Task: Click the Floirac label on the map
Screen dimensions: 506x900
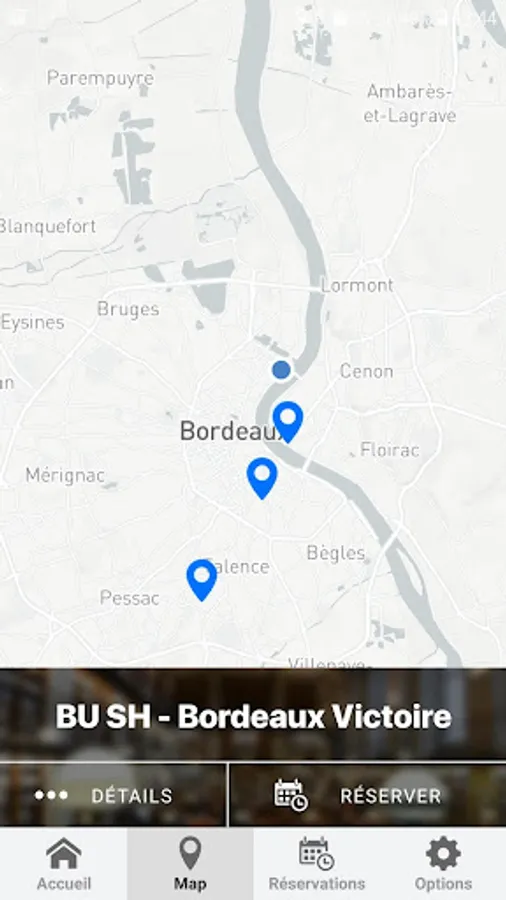Action: pyautogui.click(x=390, y=449)
